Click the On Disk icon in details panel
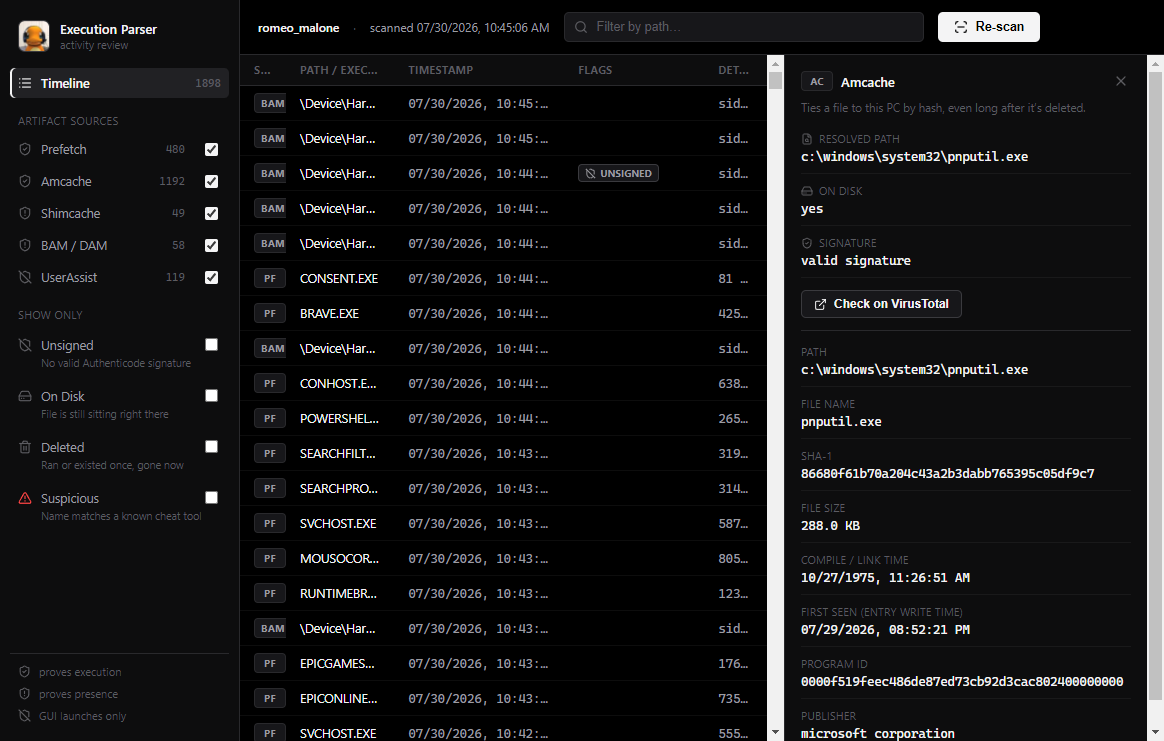1164x741 pixels. [807, 191]
